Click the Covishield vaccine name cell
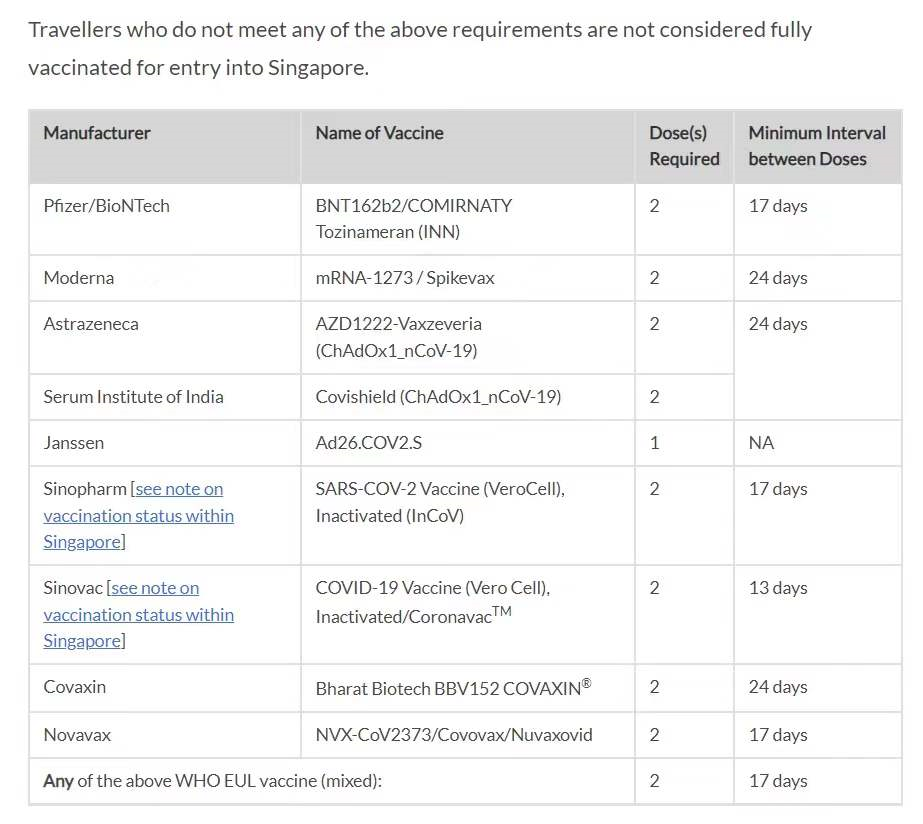The height and width of the screenshot is (824, 923). 438,397
